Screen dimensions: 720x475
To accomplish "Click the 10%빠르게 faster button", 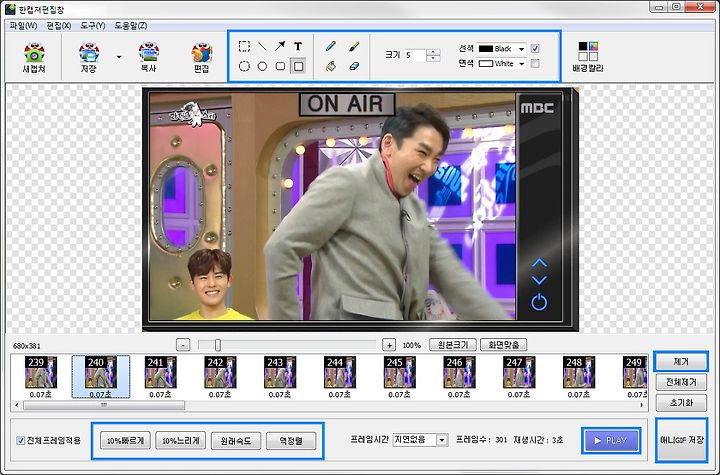I will (x=125, y=441).
